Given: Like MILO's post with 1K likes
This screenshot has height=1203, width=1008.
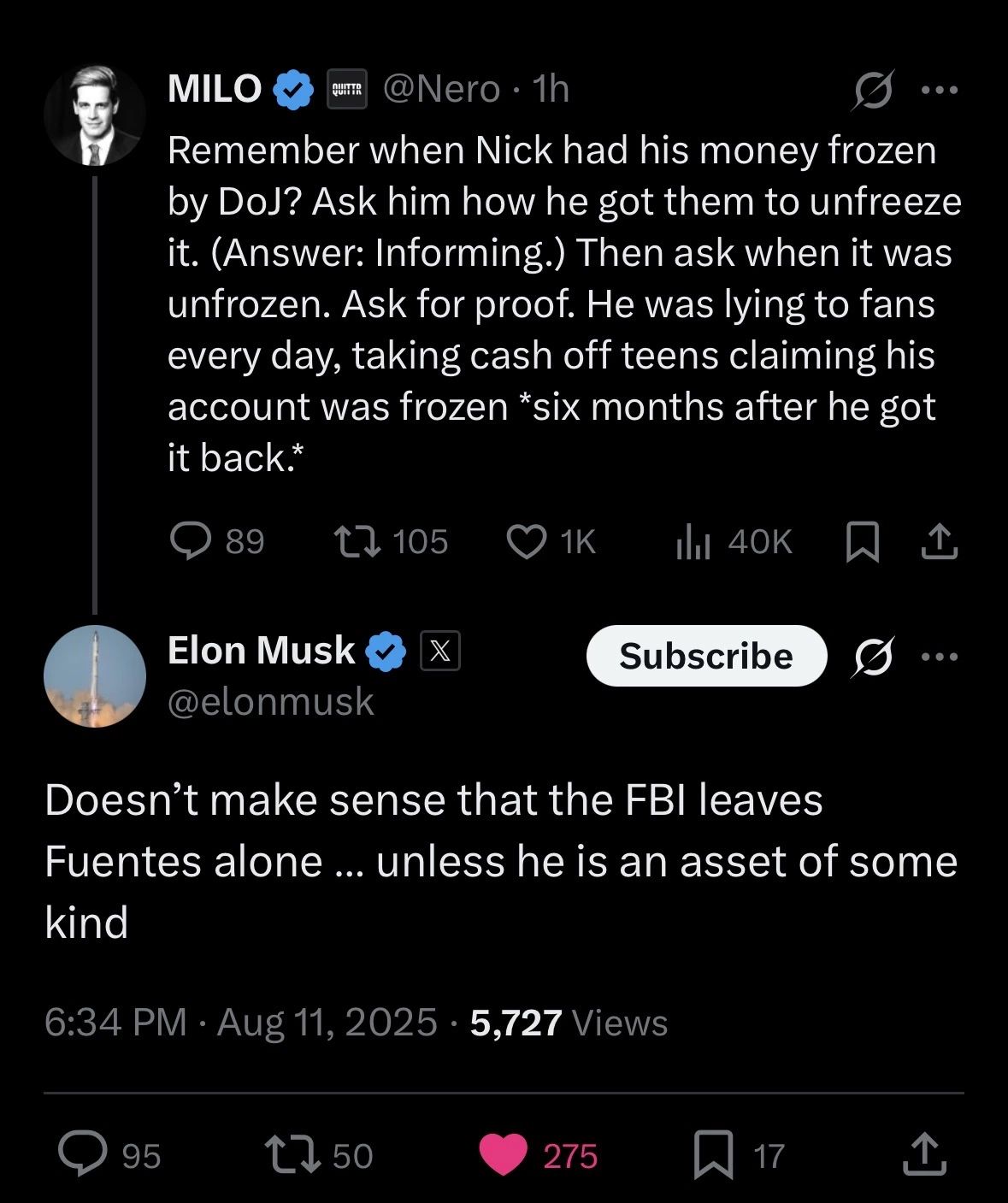Looking at the screenshot, I should click(527, 541).
